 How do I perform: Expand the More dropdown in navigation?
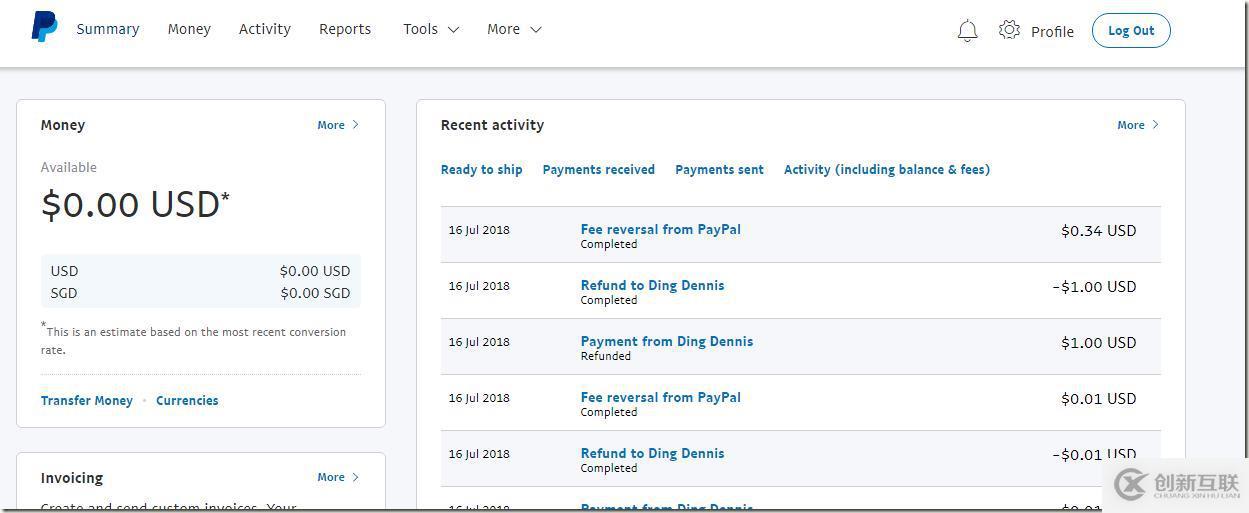click(x=514, y=29)
